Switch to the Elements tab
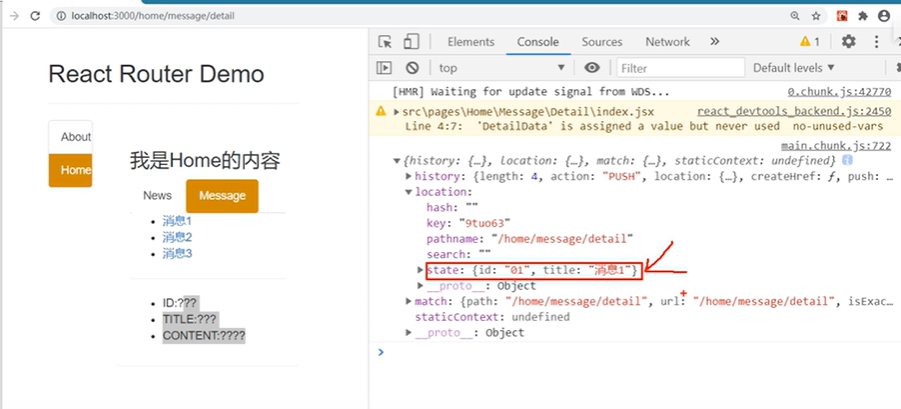The image size is (901, 409). point(471,42)
